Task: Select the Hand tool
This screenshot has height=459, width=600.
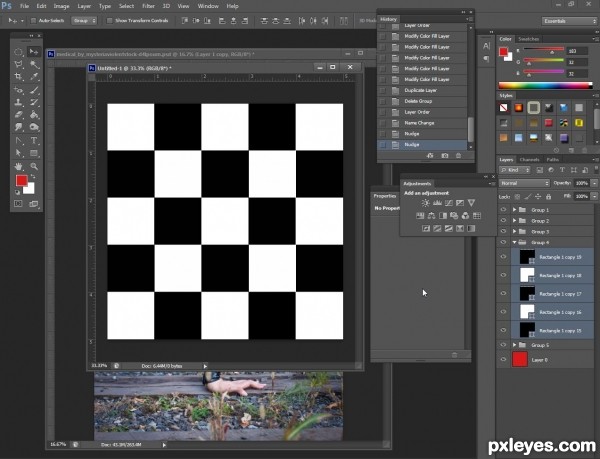Action: pos(18,166)
